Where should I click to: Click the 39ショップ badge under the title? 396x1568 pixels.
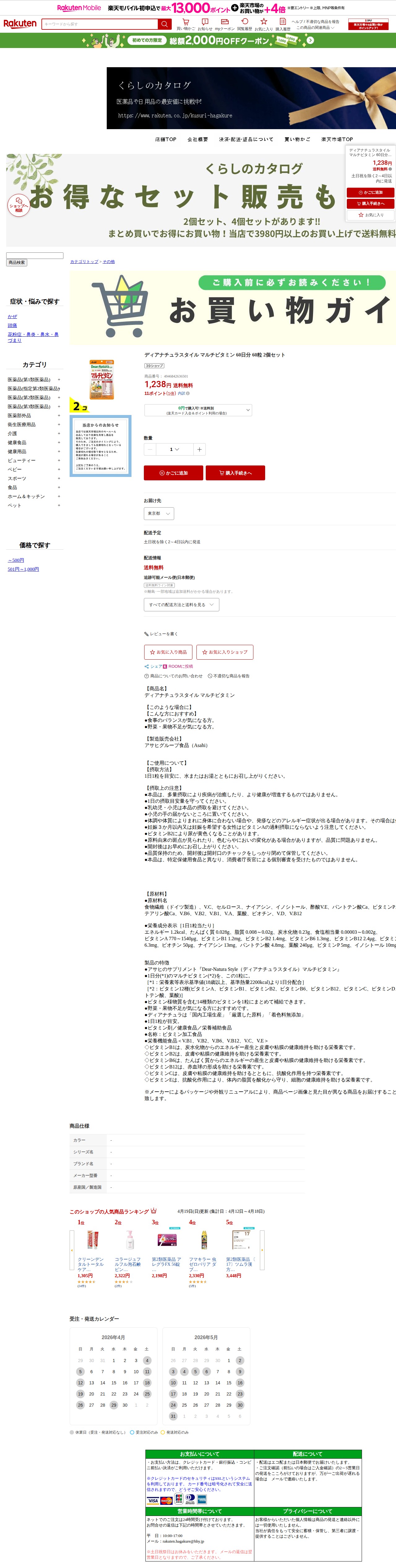point(154,366)
